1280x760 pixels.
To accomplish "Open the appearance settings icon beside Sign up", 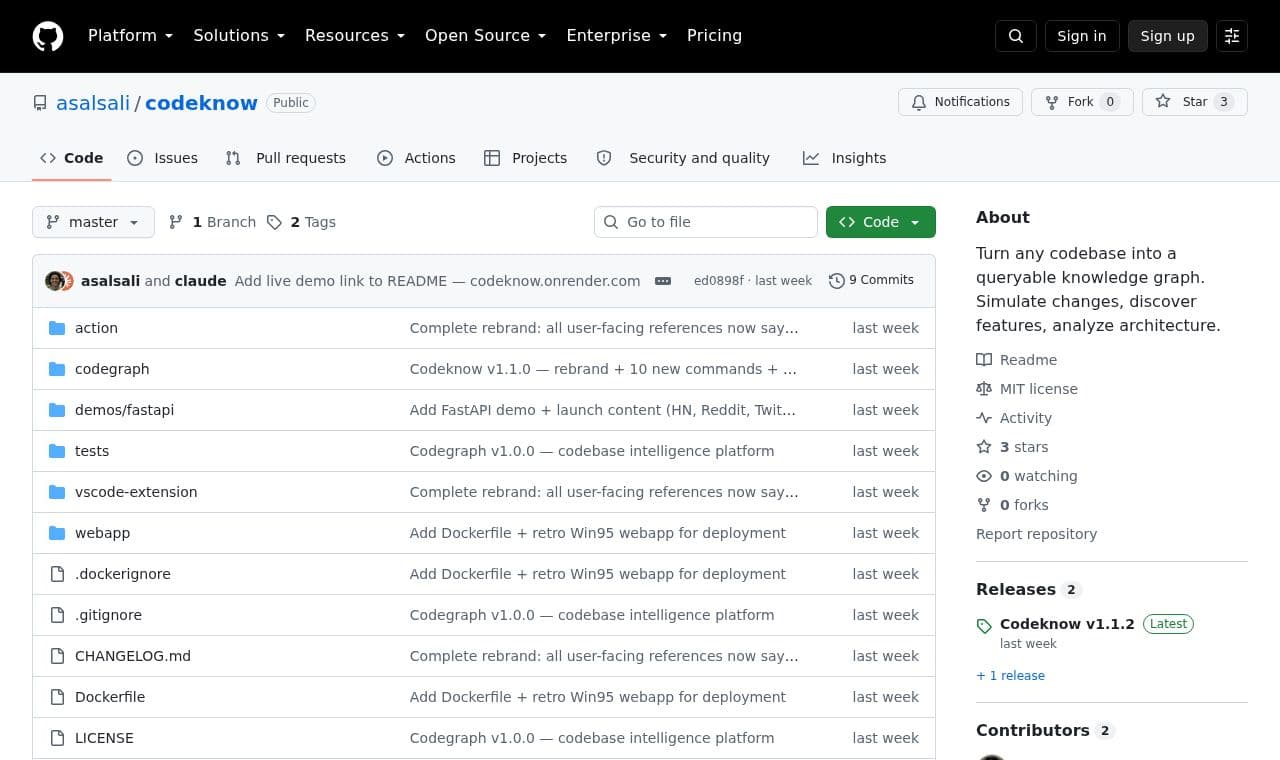I will point(1232,36).
